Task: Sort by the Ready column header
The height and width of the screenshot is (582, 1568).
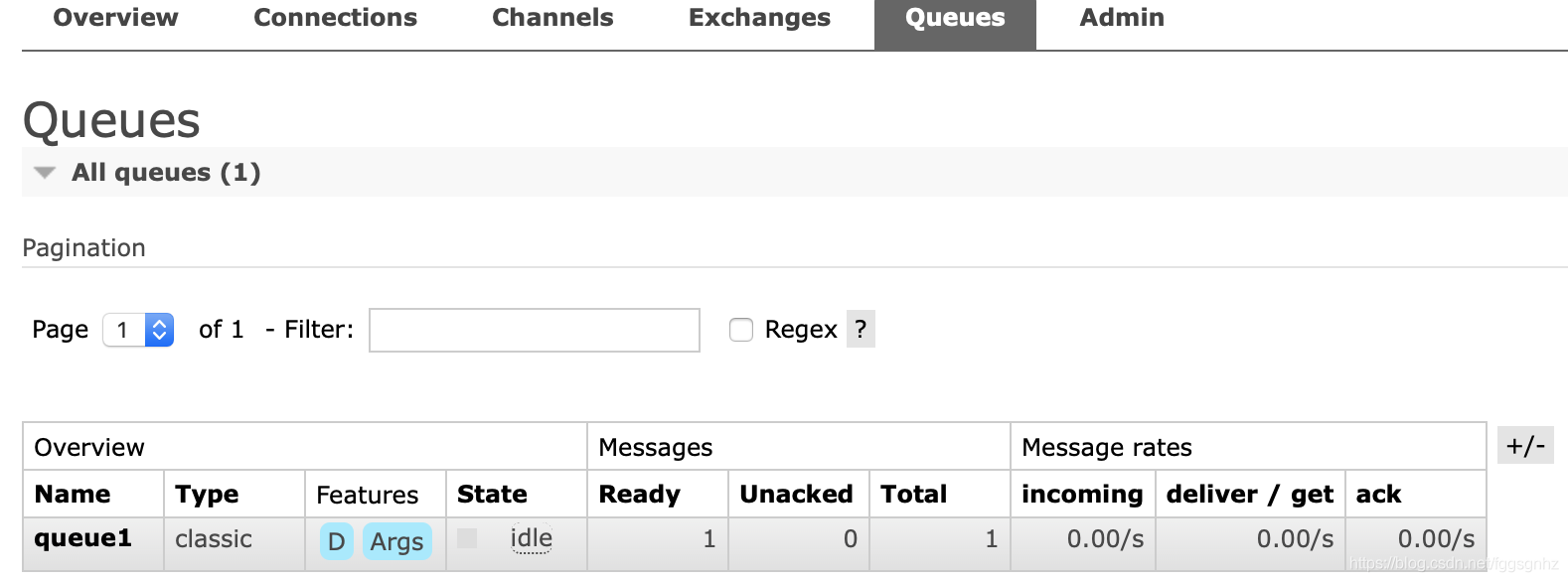Action: click(x=639, y=494)
